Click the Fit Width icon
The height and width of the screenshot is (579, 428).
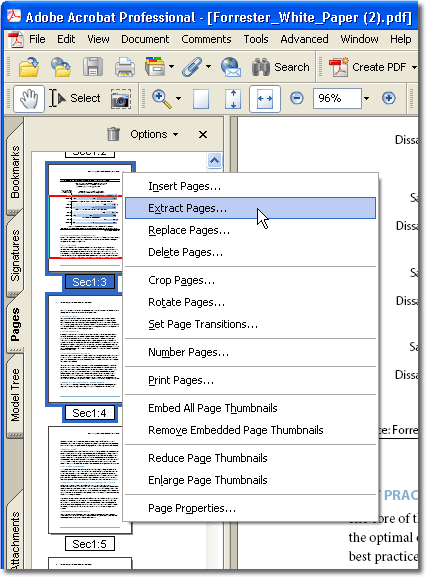(265, 99)
